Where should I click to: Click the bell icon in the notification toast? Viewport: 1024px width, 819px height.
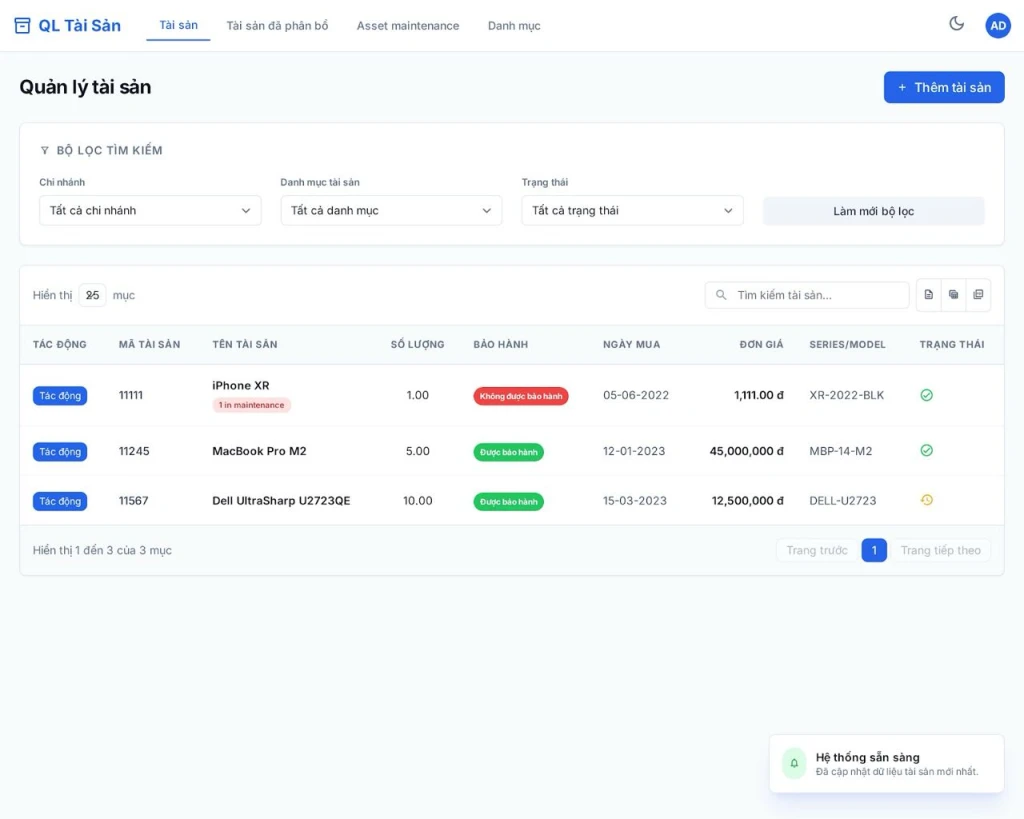tap(794, 763)
